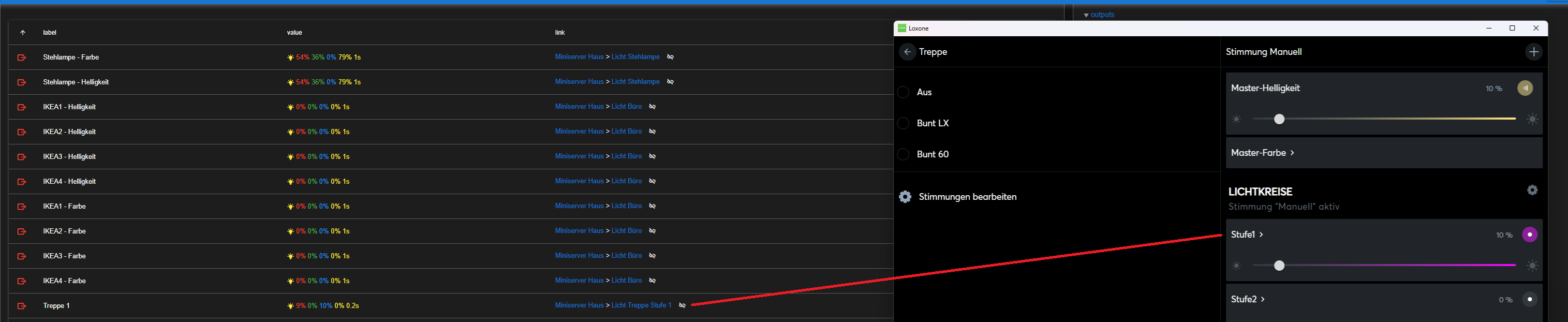Open Miniserver Haus link in IKEA4 - Farbe row

point(580,281)
